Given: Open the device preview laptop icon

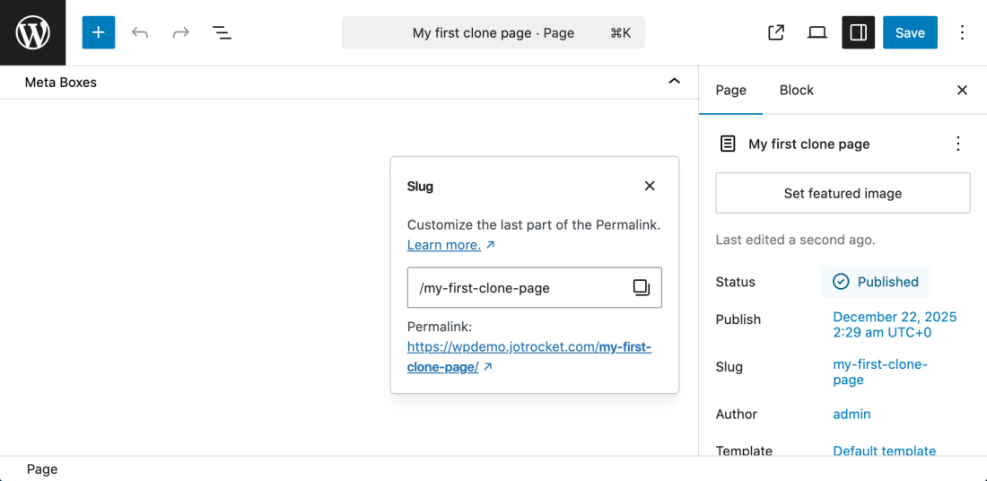Looking at the screenshot, I should pyautogui.click(x=817, y=33).
